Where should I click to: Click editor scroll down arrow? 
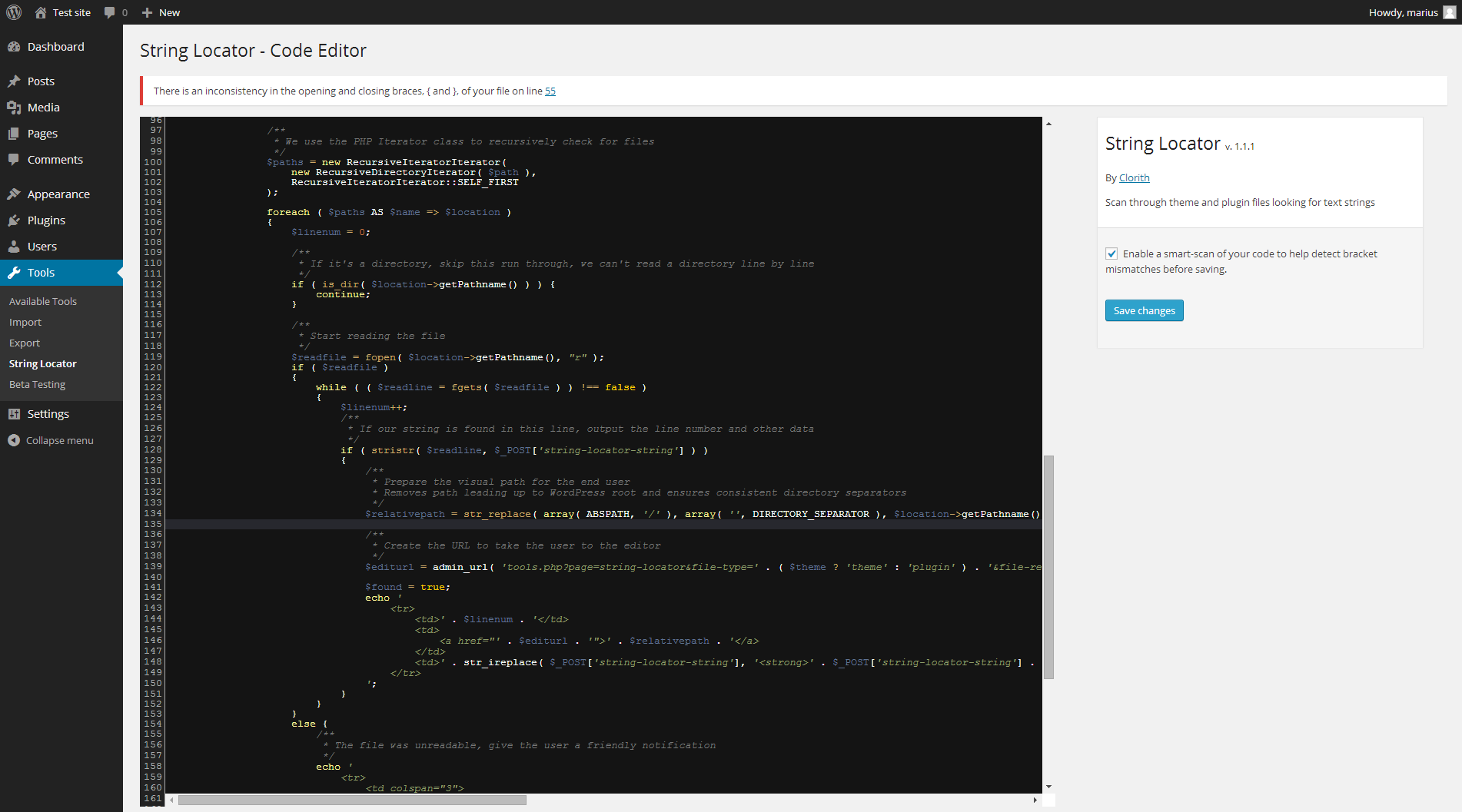point(1048,787)
